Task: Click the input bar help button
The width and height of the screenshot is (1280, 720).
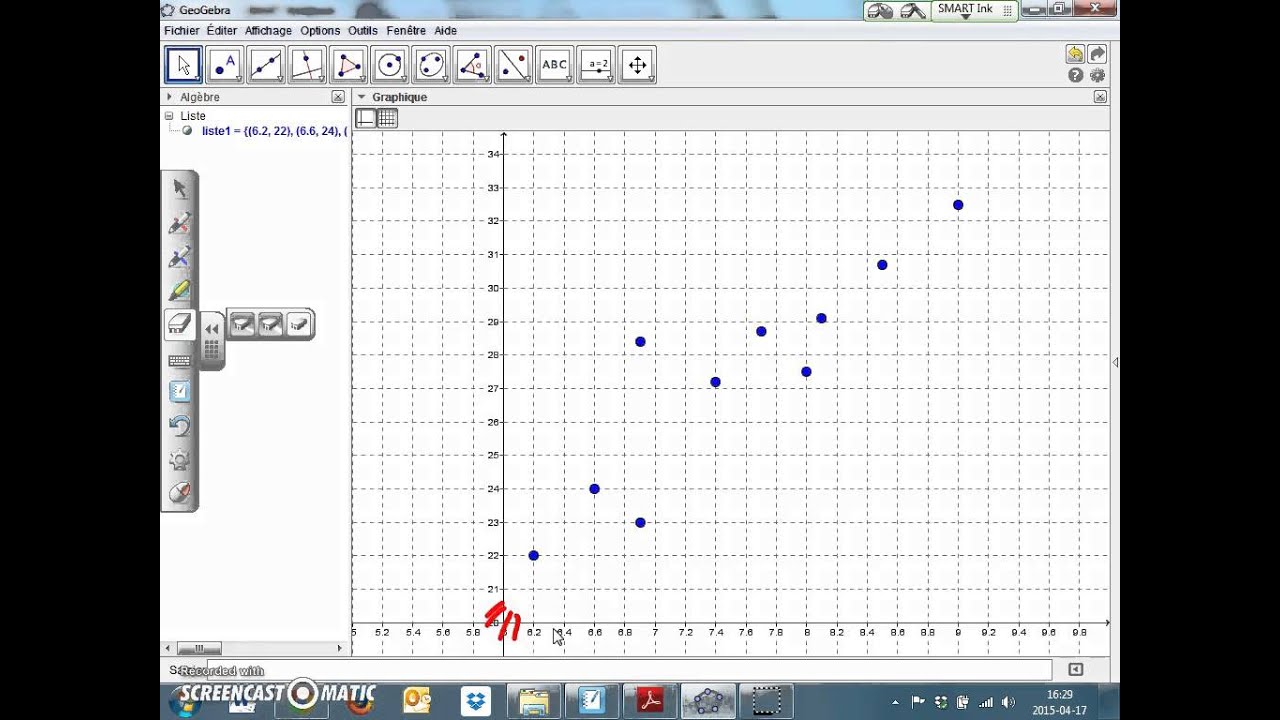Action: pyautogui.click(x=1075, y=670)
